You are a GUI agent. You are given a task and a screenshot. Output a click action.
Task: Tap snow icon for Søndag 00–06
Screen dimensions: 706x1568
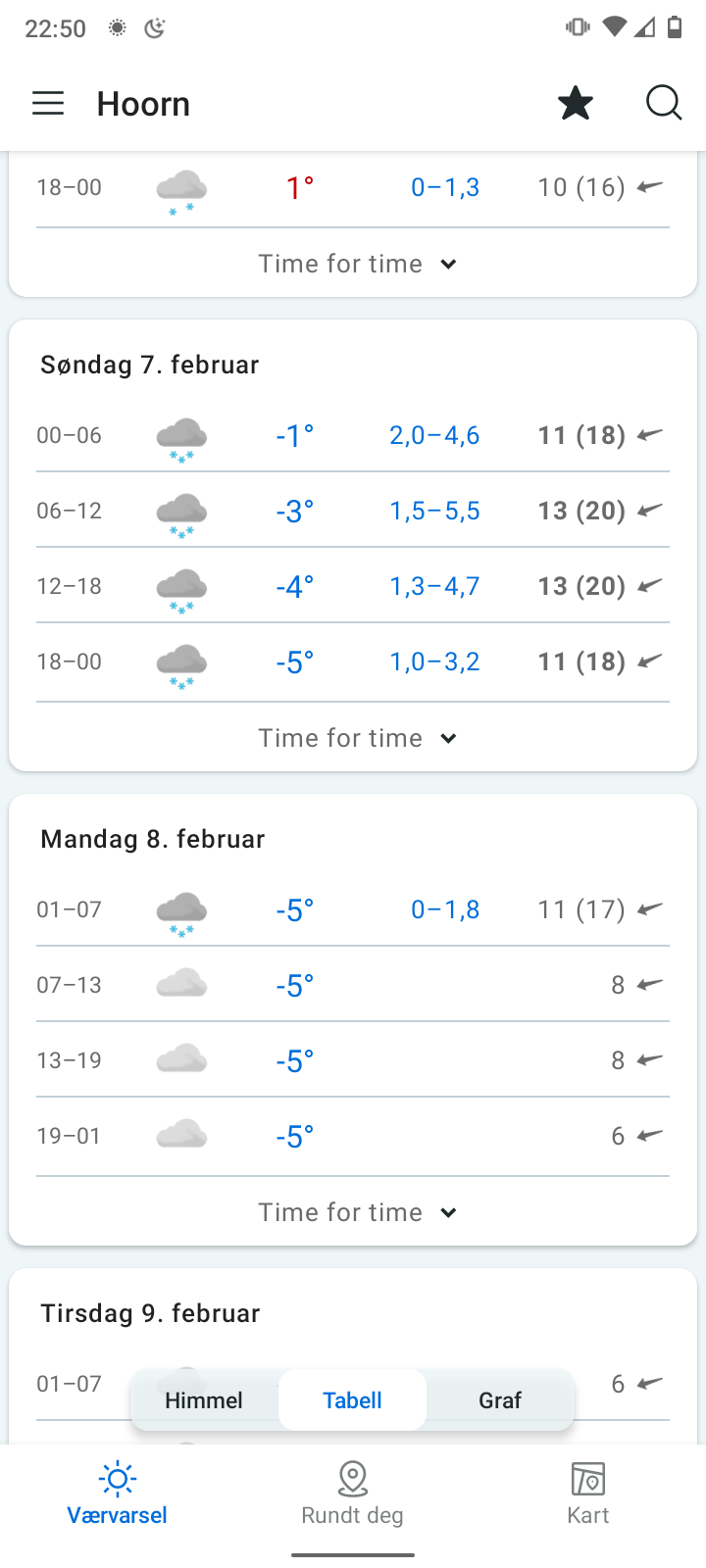(x=181, y=437)
